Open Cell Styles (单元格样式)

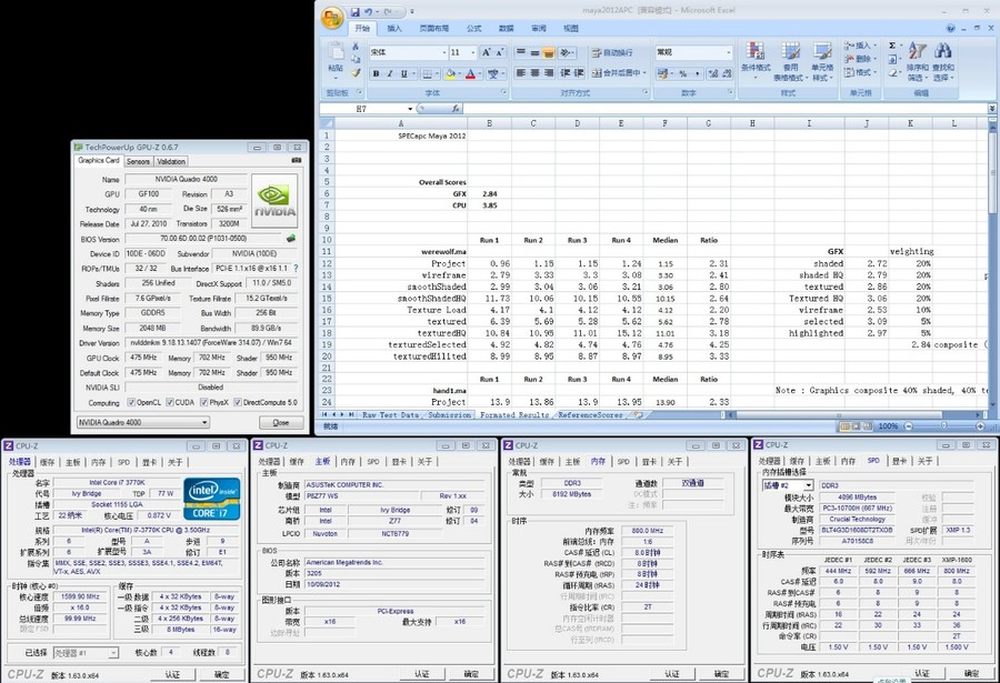pos(822,61)
